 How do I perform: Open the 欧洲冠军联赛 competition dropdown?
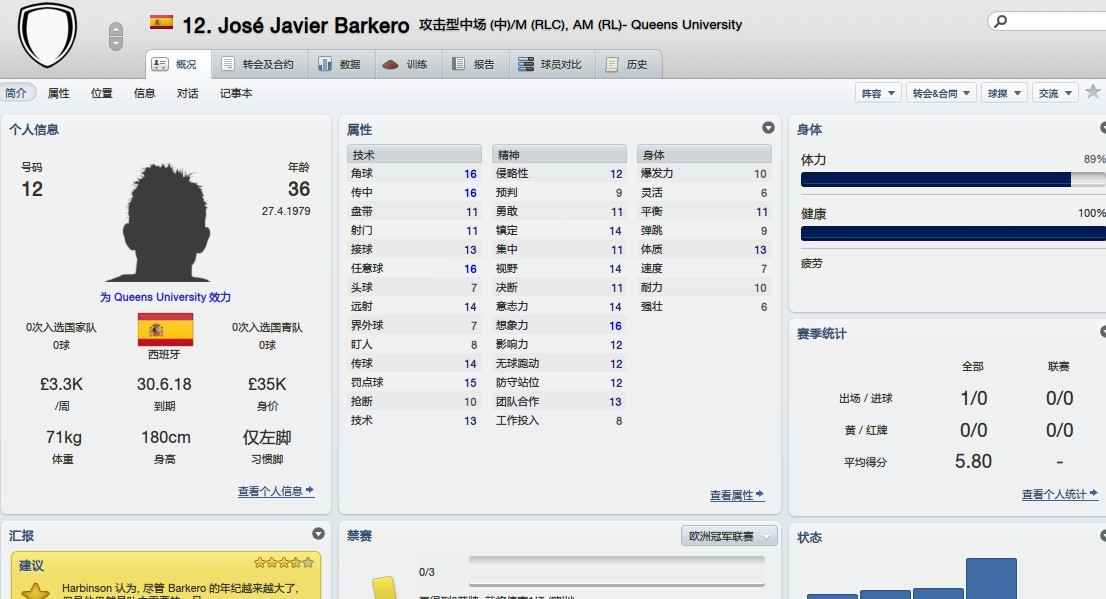click(x=729, y=536)
